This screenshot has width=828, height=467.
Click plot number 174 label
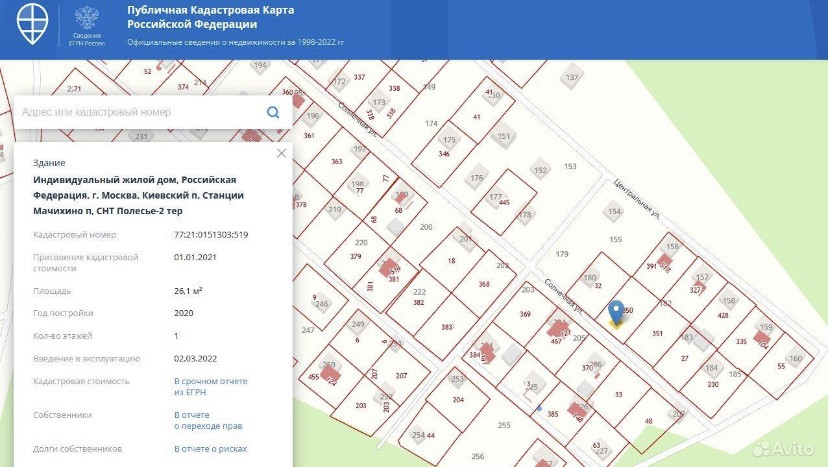click(431, 124)
